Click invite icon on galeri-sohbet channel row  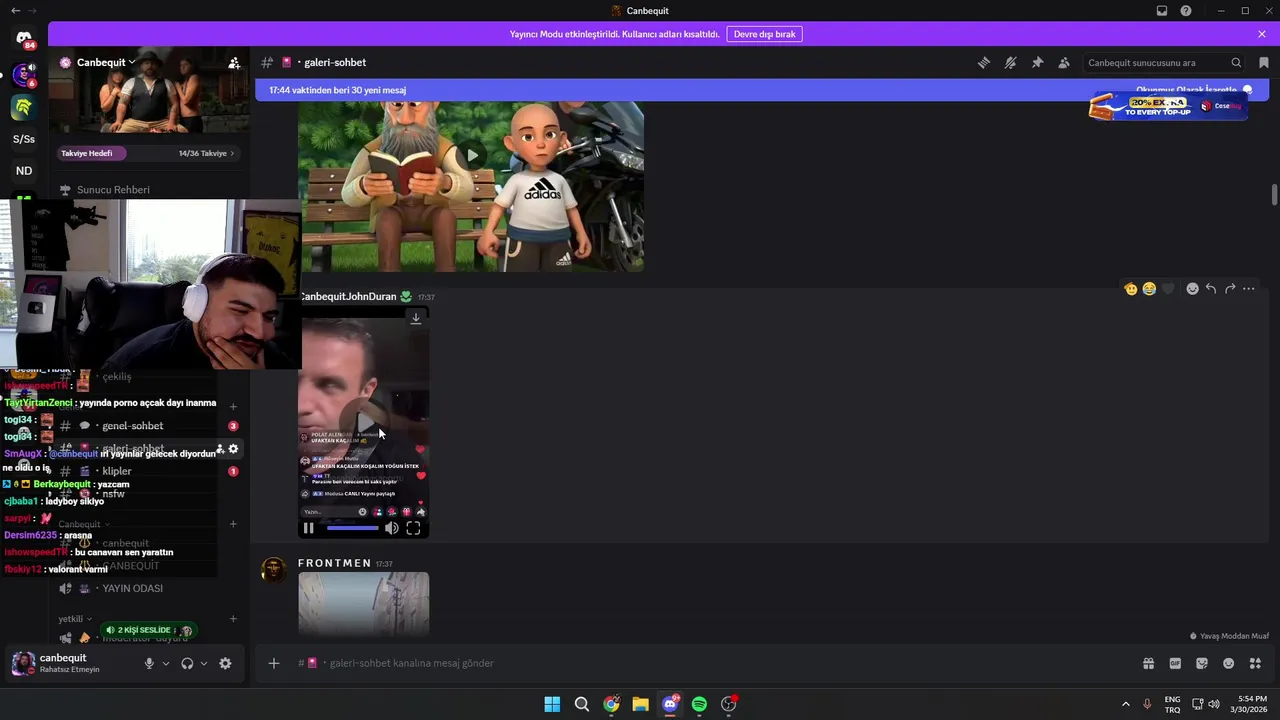(x=220, y=449)
